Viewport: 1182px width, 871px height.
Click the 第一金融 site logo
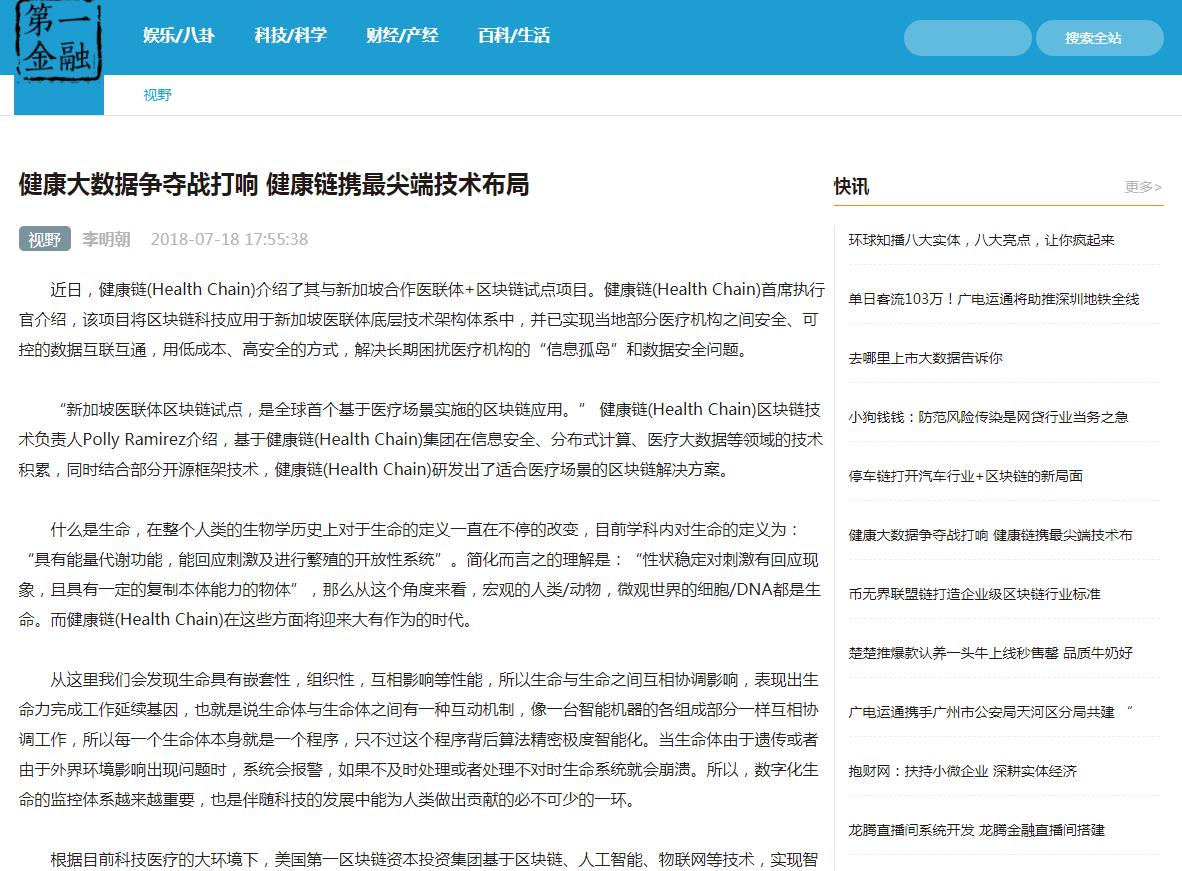coord(59,41)
